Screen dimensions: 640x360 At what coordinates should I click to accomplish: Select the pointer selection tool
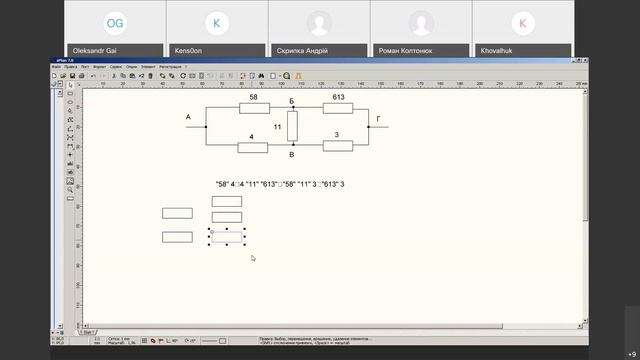70,85
